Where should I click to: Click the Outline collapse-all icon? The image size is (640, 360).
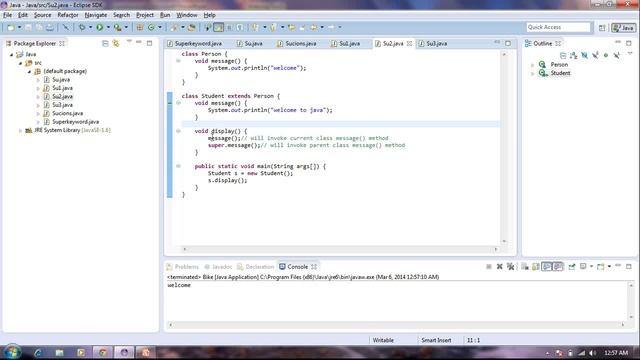(563, 55)
